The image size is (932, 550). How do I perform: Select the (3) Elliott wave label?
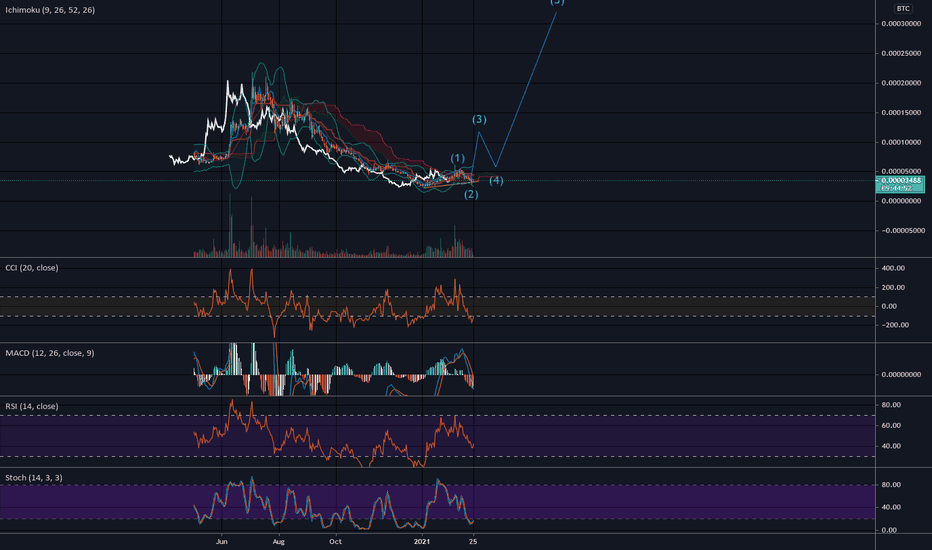coord(479,120)
